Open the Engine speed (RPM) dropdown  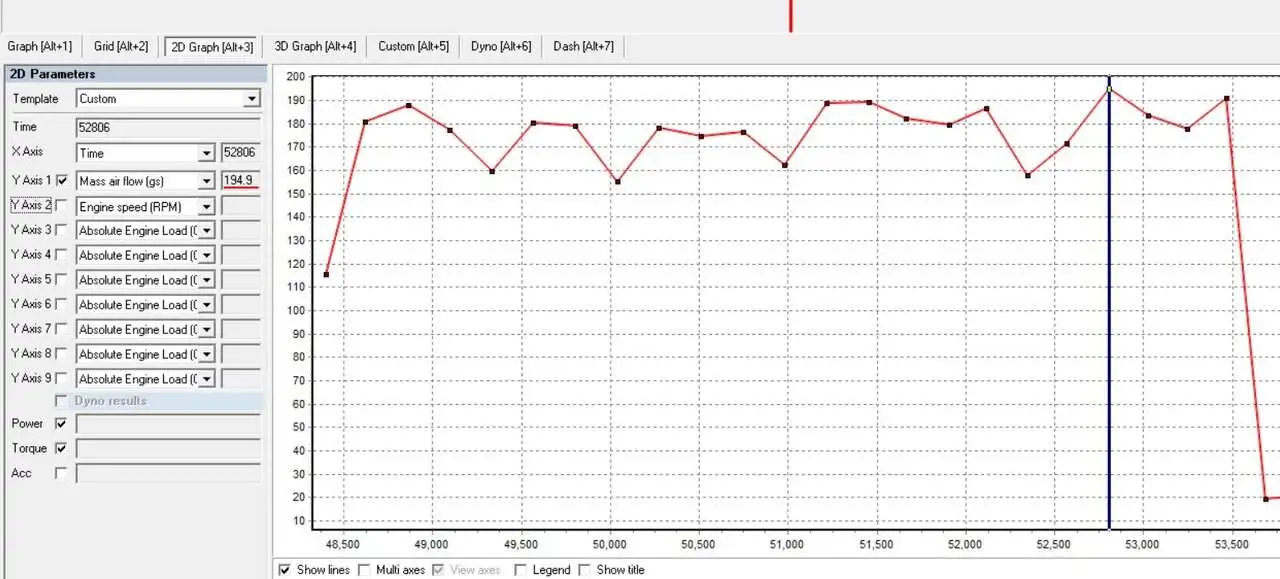(205, 206)
